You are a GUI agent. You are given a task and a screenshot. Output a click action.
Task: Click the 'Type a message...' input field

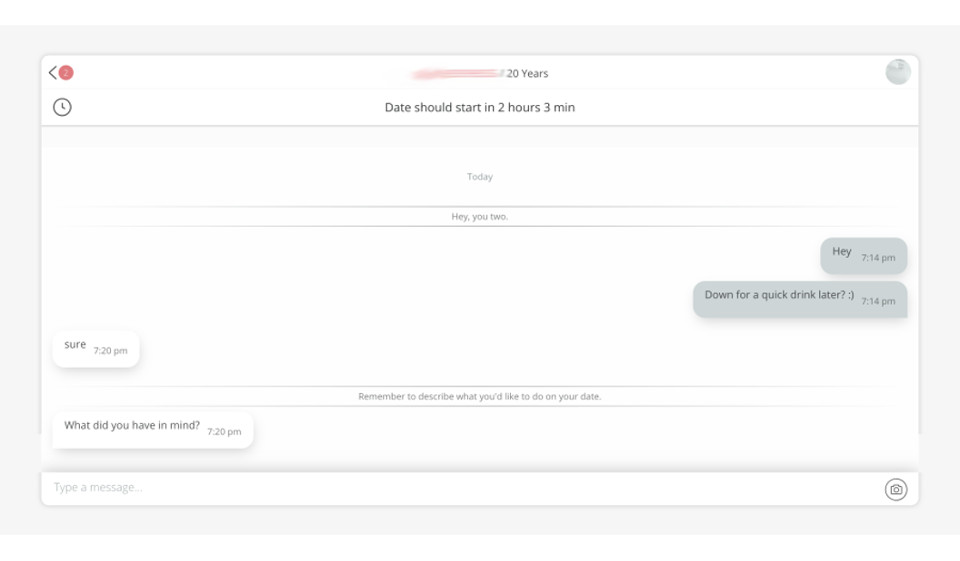[460, 488]
